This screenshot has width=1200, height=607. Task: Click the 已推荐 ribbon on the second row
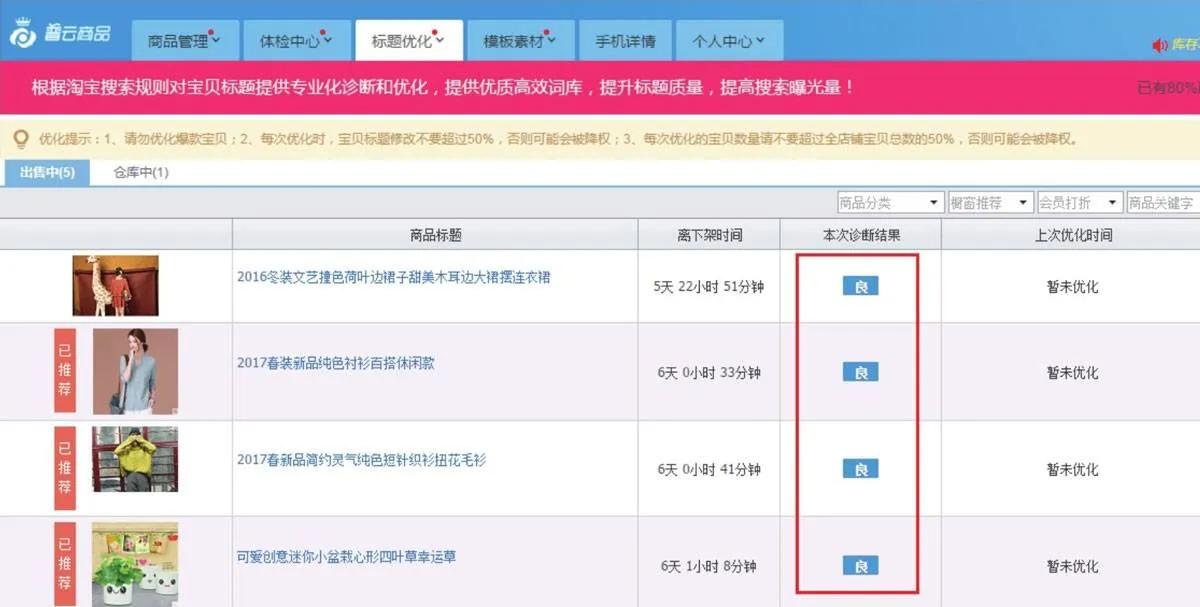click(x=64, y=371)
